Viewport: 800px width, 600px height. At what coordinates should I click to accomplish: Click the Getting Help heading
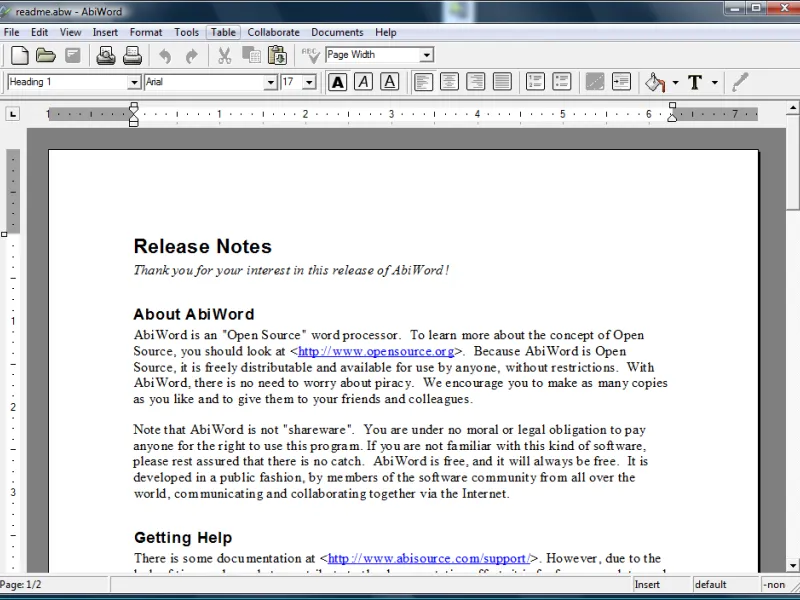[183, 538]
